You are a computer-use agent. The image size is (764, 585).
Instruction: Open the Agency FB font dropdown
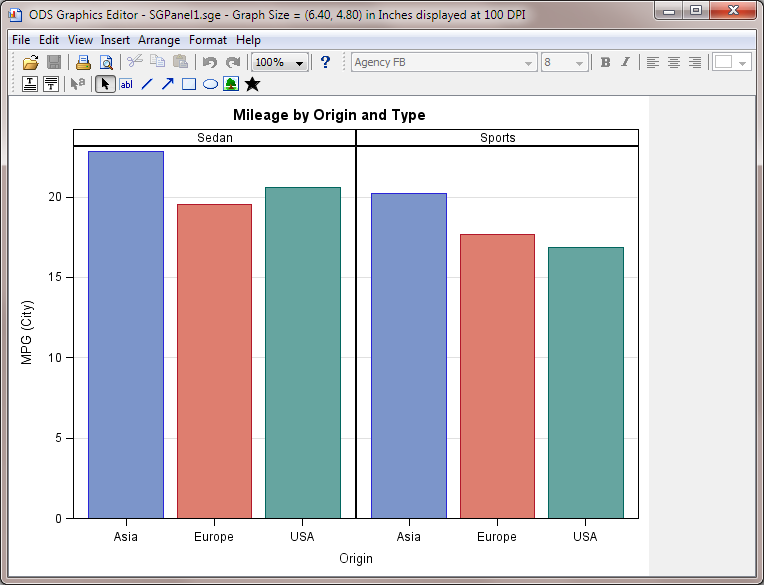click(x=444, y=62)
